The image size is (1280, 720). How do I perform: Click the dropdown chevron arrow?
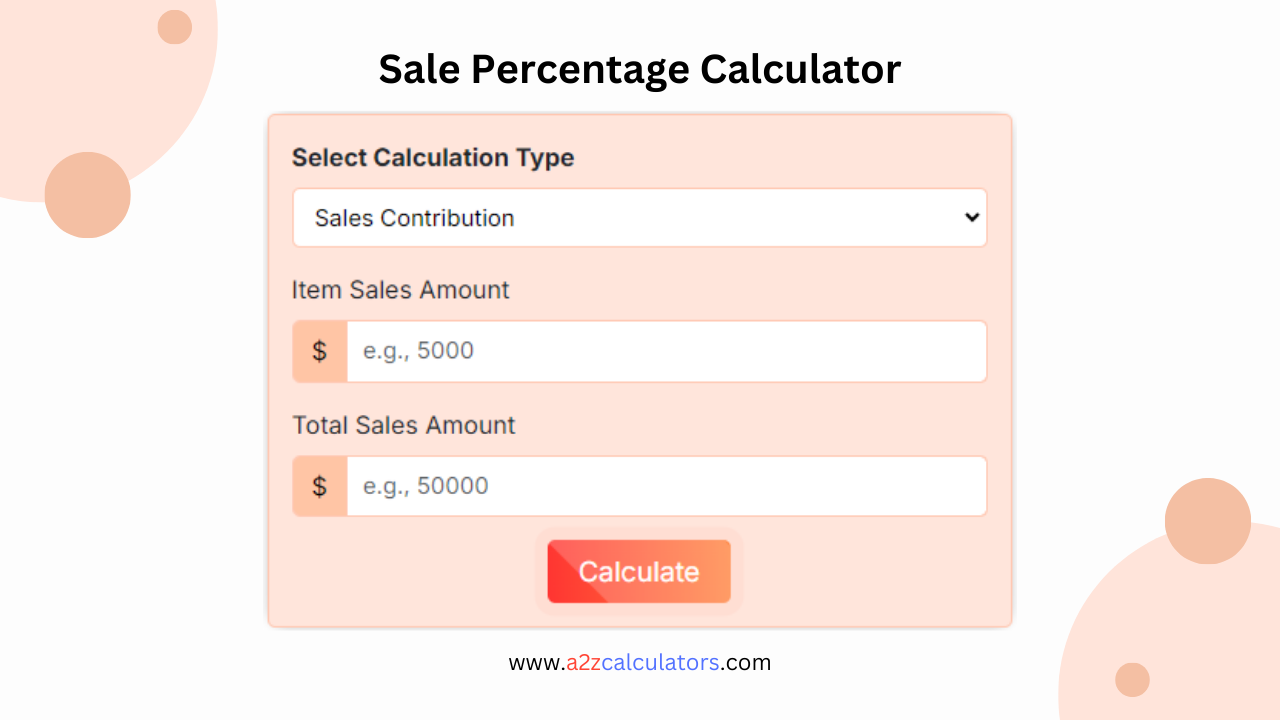click(972, 217)
